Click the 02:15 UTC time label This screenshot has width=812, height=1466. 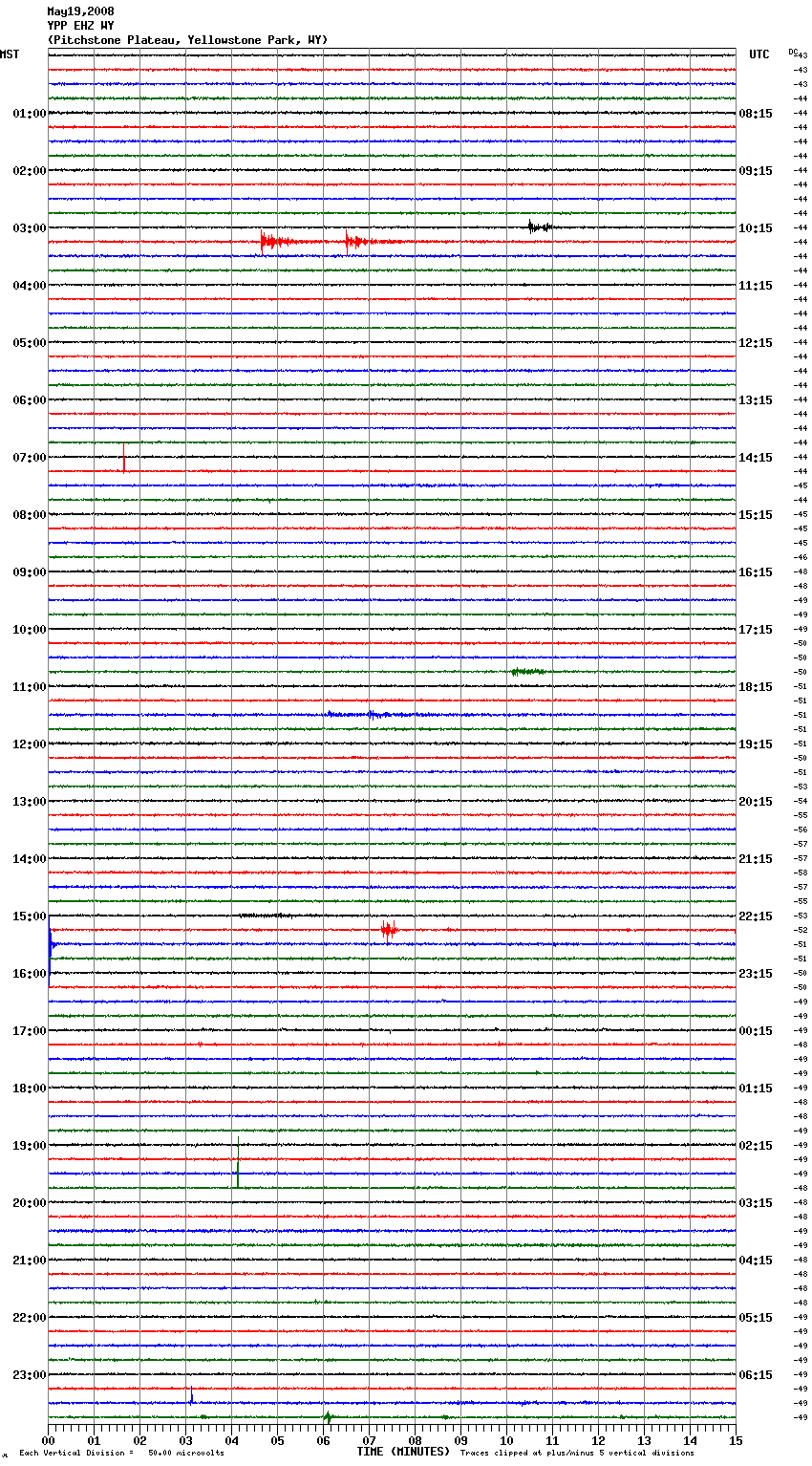coord(756,1146)
